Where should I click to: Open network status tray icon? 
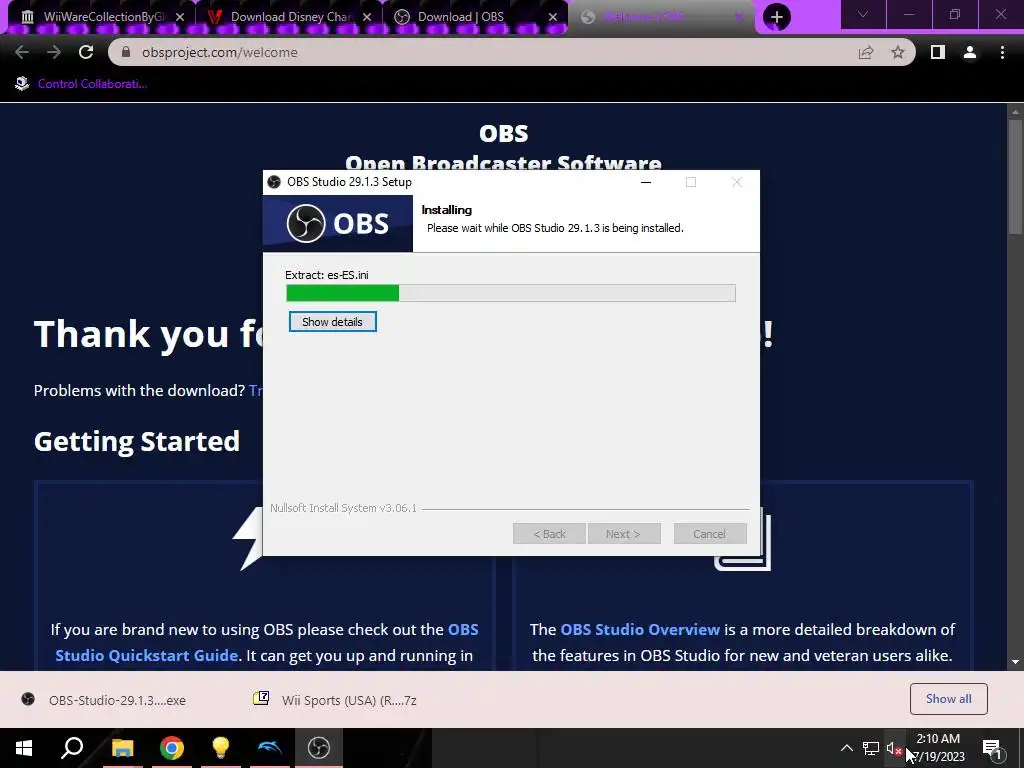point(871,748)
